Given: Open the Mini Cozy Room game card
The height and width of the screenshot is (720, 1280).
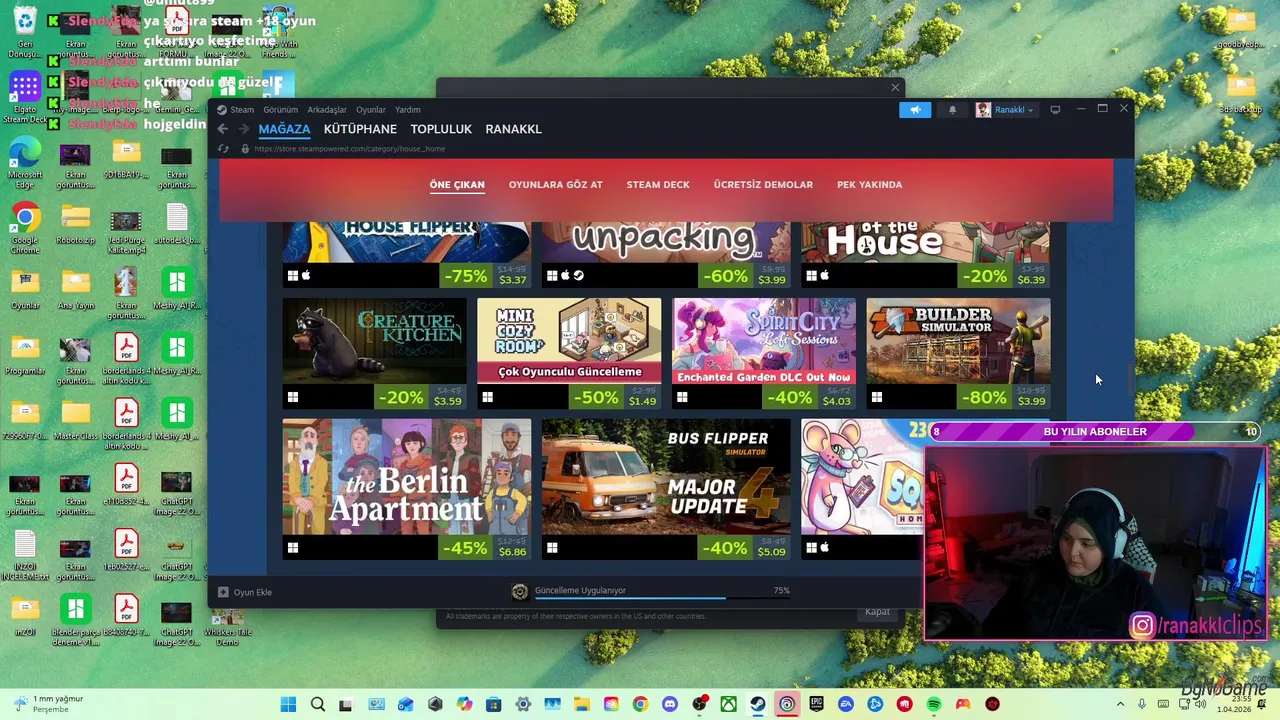Looking at the screenshot, I should pyautogui.click(x=569, y=353).
